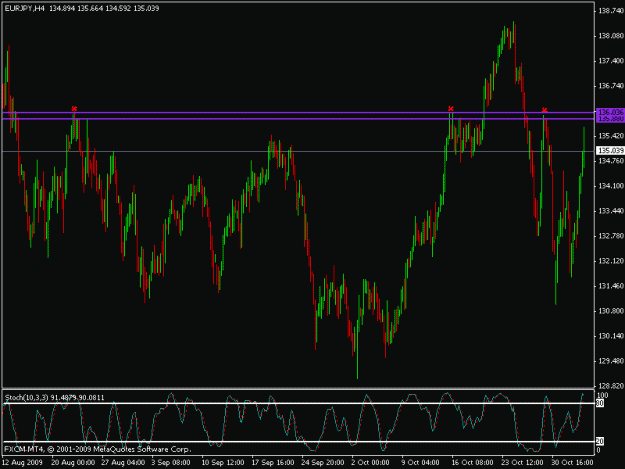This screenshot has height=469, width=625.
Task: Click the red X marker near 16 Oct
Action: 451,108
